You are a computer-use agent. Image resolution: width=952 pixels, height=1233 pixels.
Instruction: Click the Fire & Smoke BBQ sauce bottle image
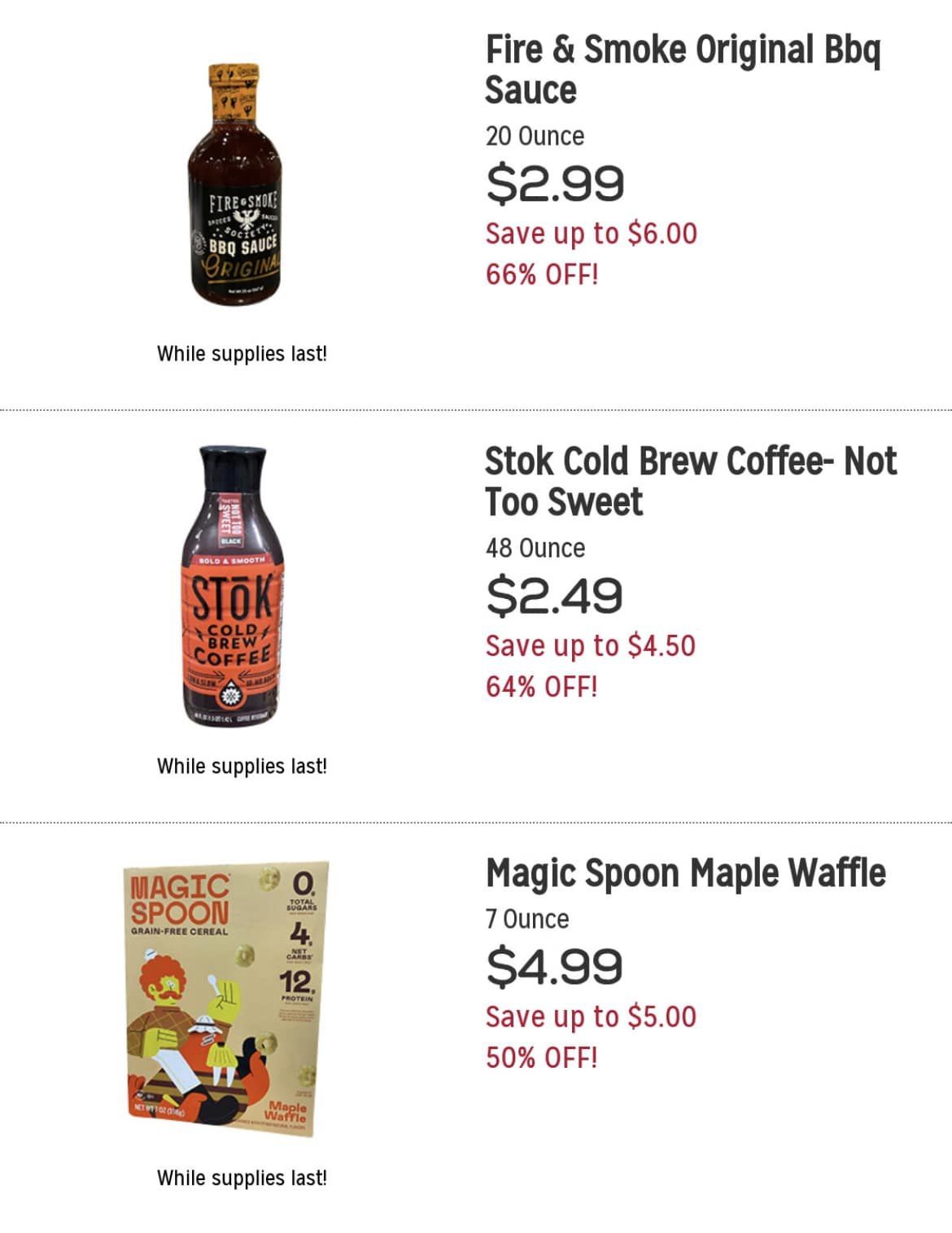[234, 186]
